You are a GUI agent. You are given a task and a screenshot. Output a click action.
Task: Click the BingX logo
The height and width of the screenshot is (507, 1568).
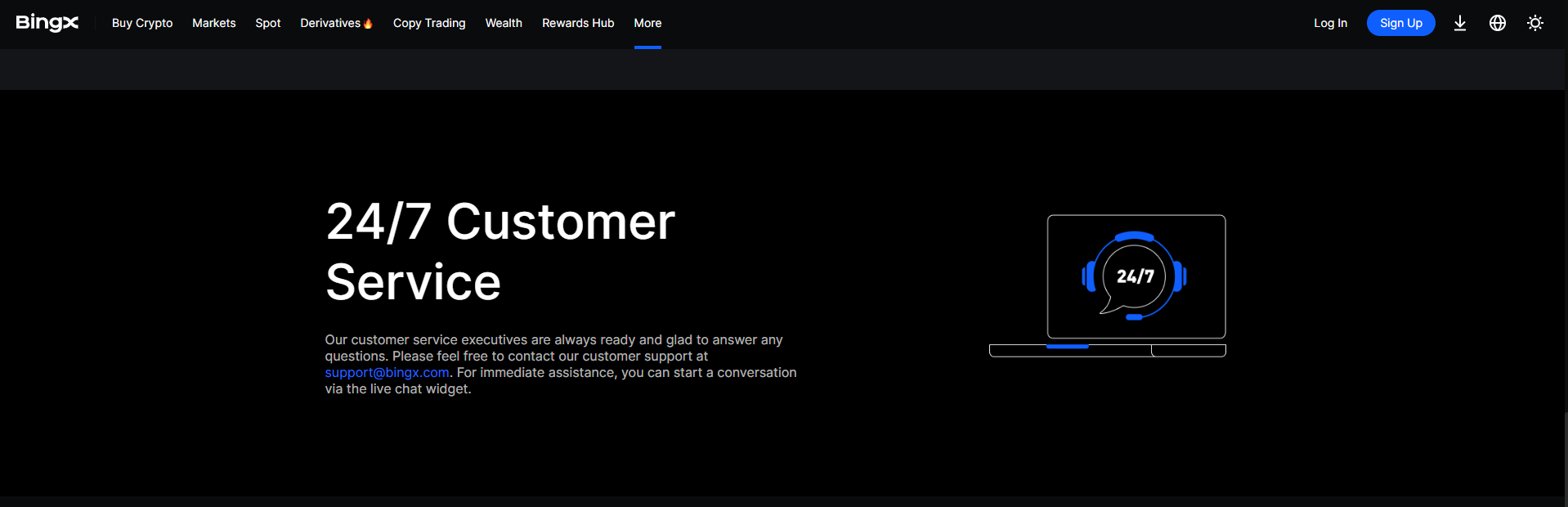47,23
